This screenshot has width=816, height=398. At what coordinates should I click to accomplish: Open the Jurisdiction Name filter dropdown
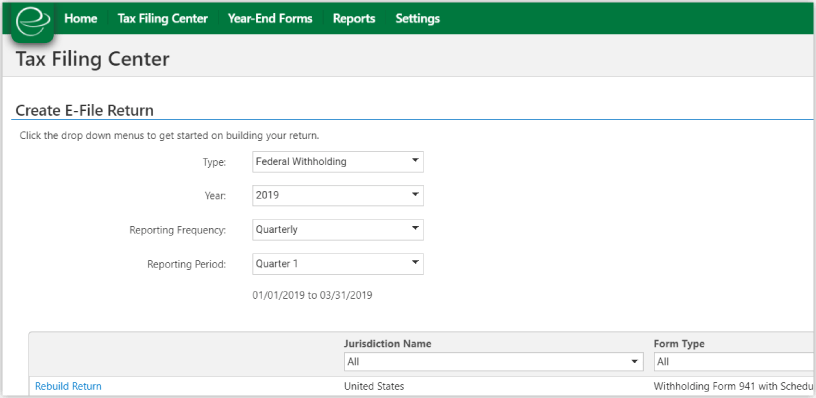pyautogui.click(x=493, y=362)
